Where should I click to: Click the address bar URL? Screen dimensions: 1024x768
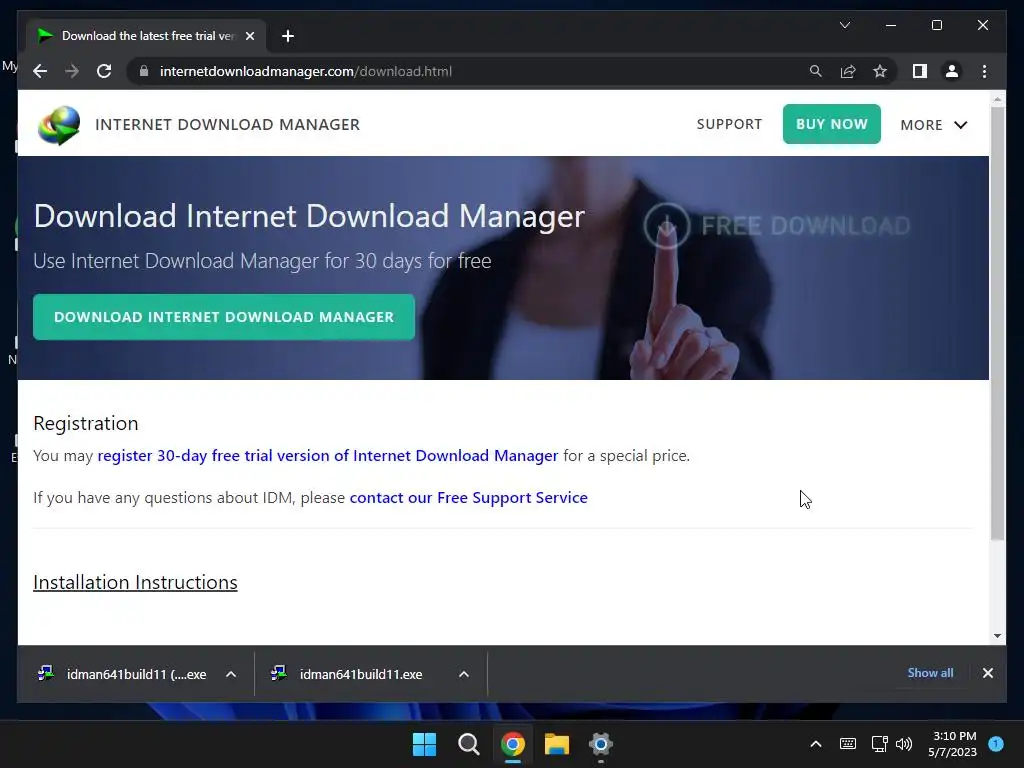[306, 71]
